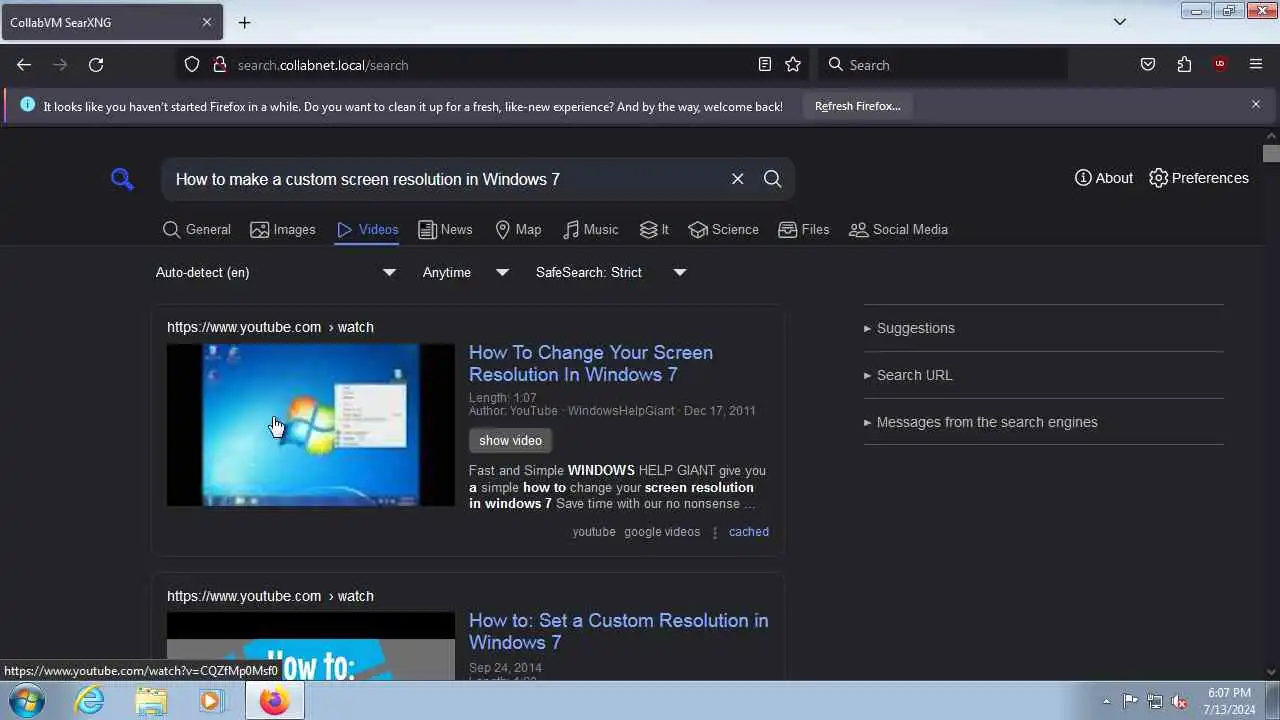Open the Map tab

pyautogui.click(x=518, y=229)
